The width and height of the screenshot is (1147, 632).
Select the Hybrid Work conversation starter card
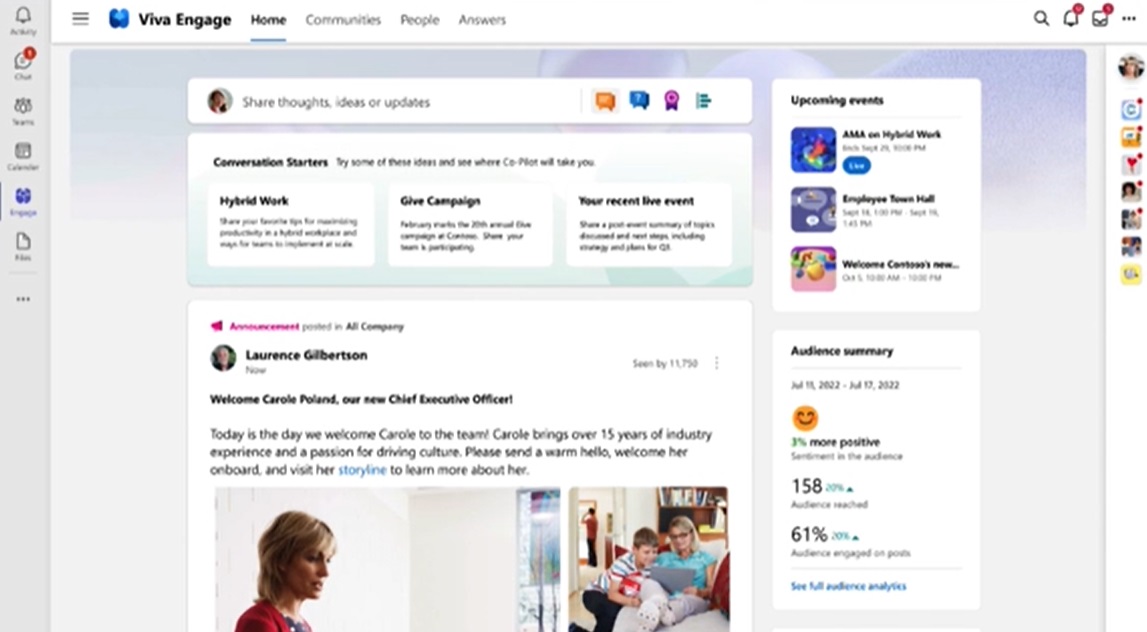tap(290, 224)
